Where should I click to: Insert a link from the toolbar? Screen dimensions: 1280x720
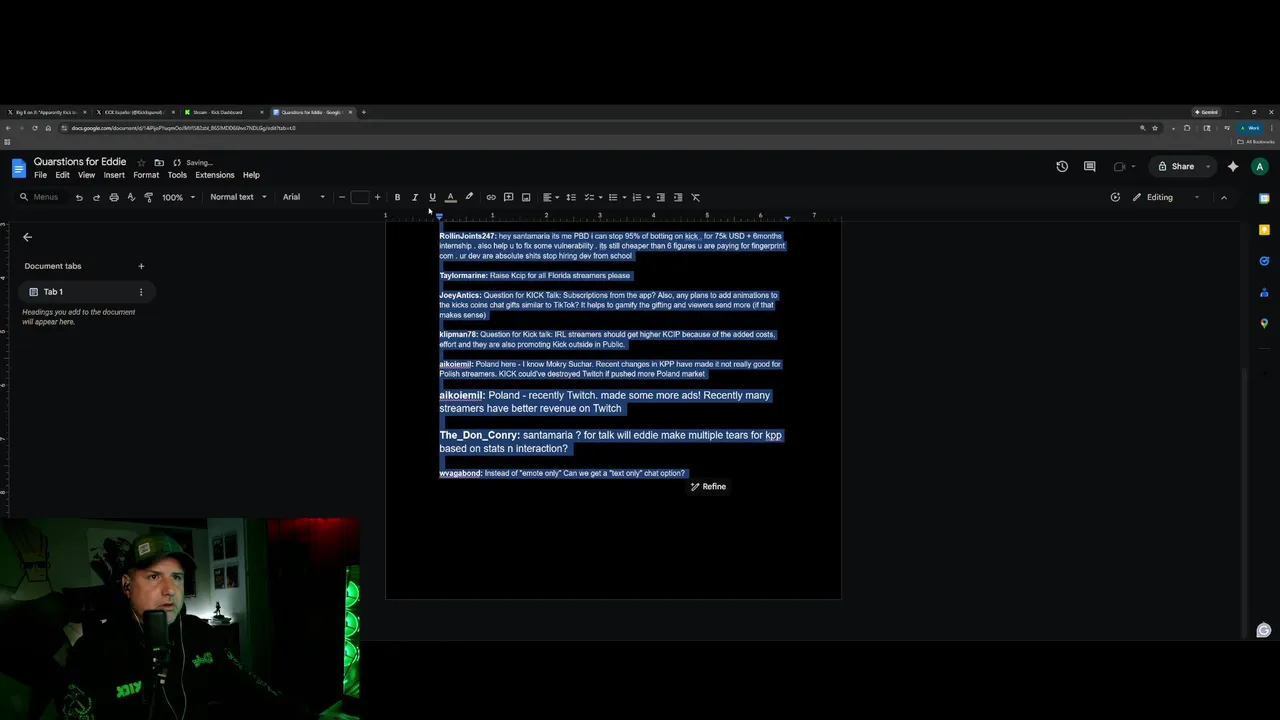click(x=491, y=197)
